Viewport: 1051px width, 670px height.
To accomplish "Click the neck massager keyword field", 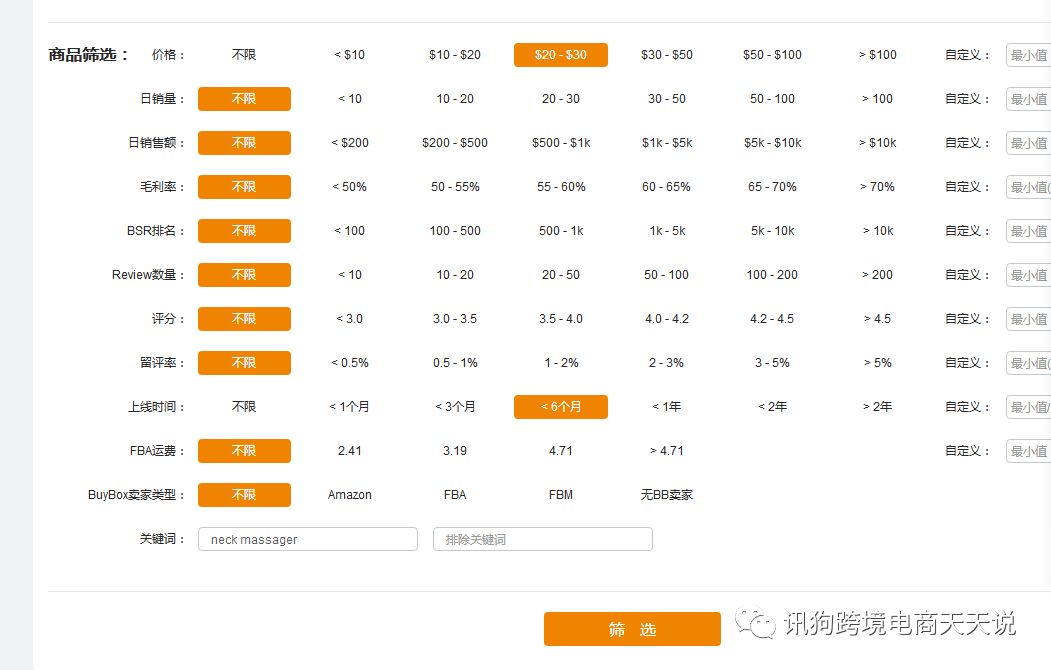I will (308, 539).
